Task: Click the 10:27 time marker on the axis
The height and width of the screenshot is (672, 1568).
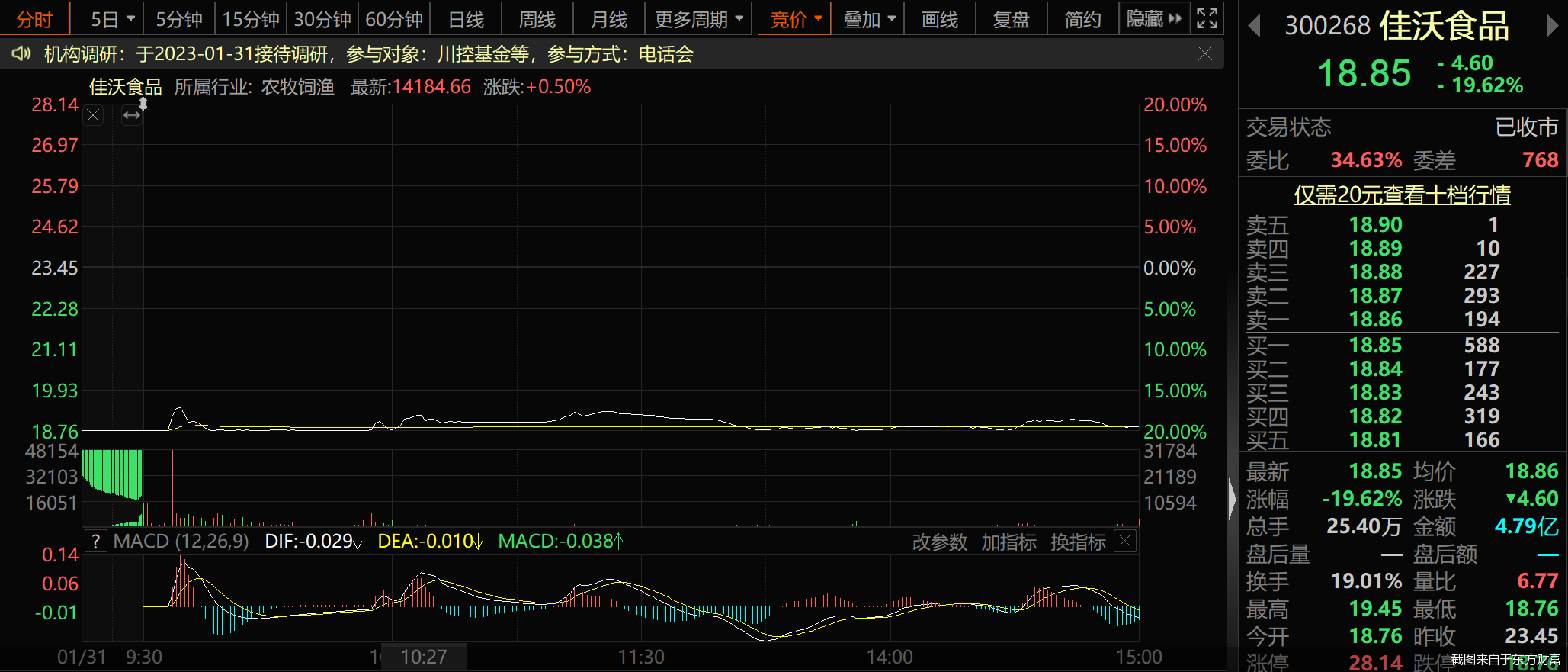Action: pyautogui.click(x=424, y=657)
